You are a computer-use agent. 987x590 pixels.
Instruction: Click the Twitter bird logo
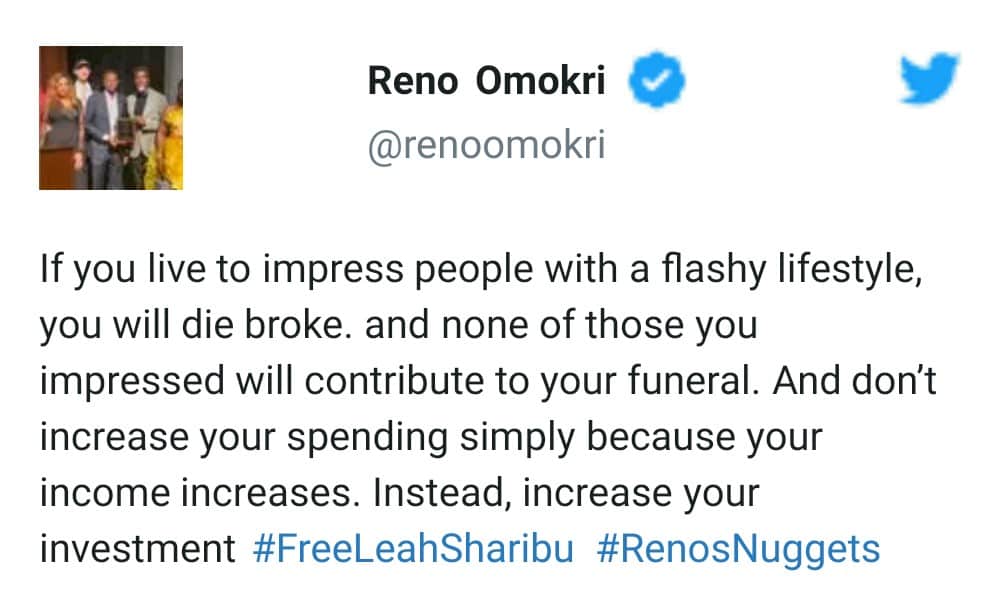[929, 80]
